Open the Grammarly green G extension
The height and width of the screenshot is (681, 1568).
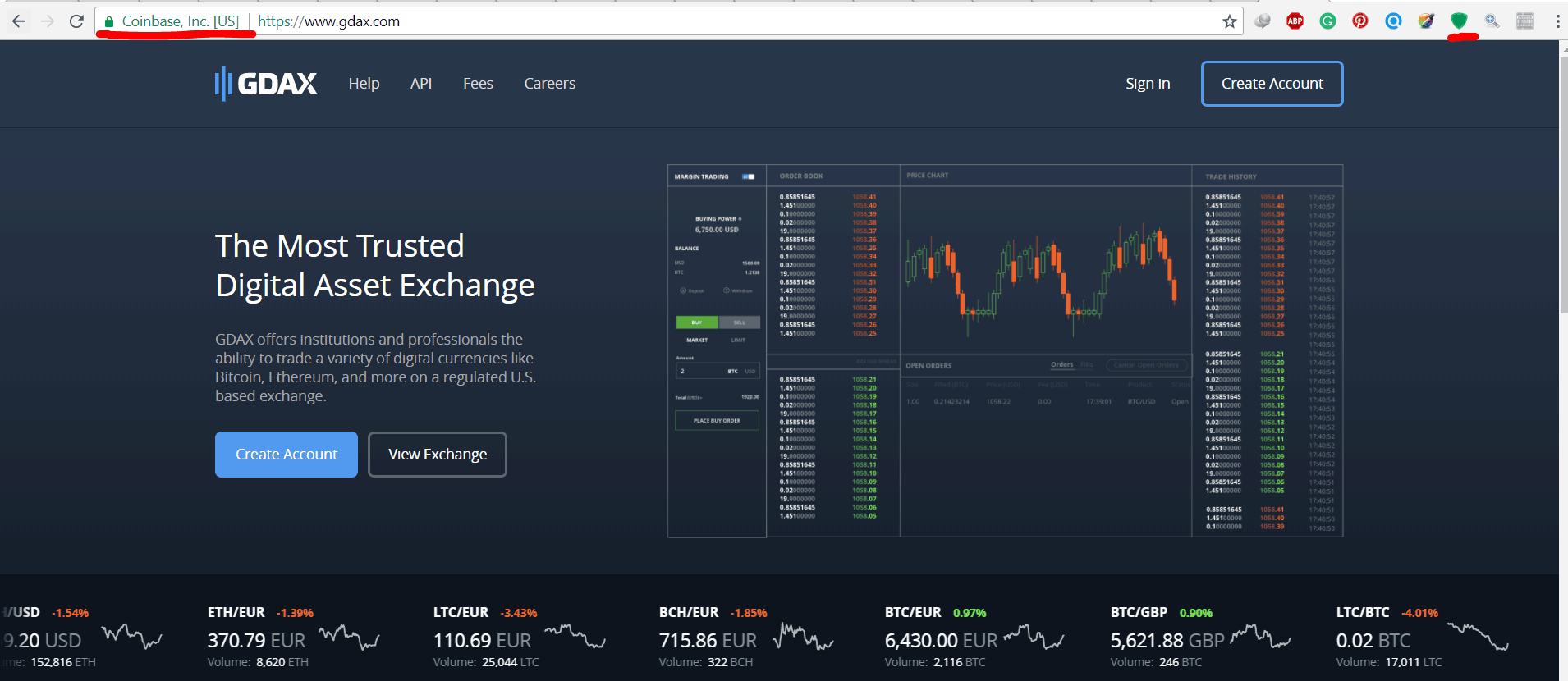[1327, 21]
